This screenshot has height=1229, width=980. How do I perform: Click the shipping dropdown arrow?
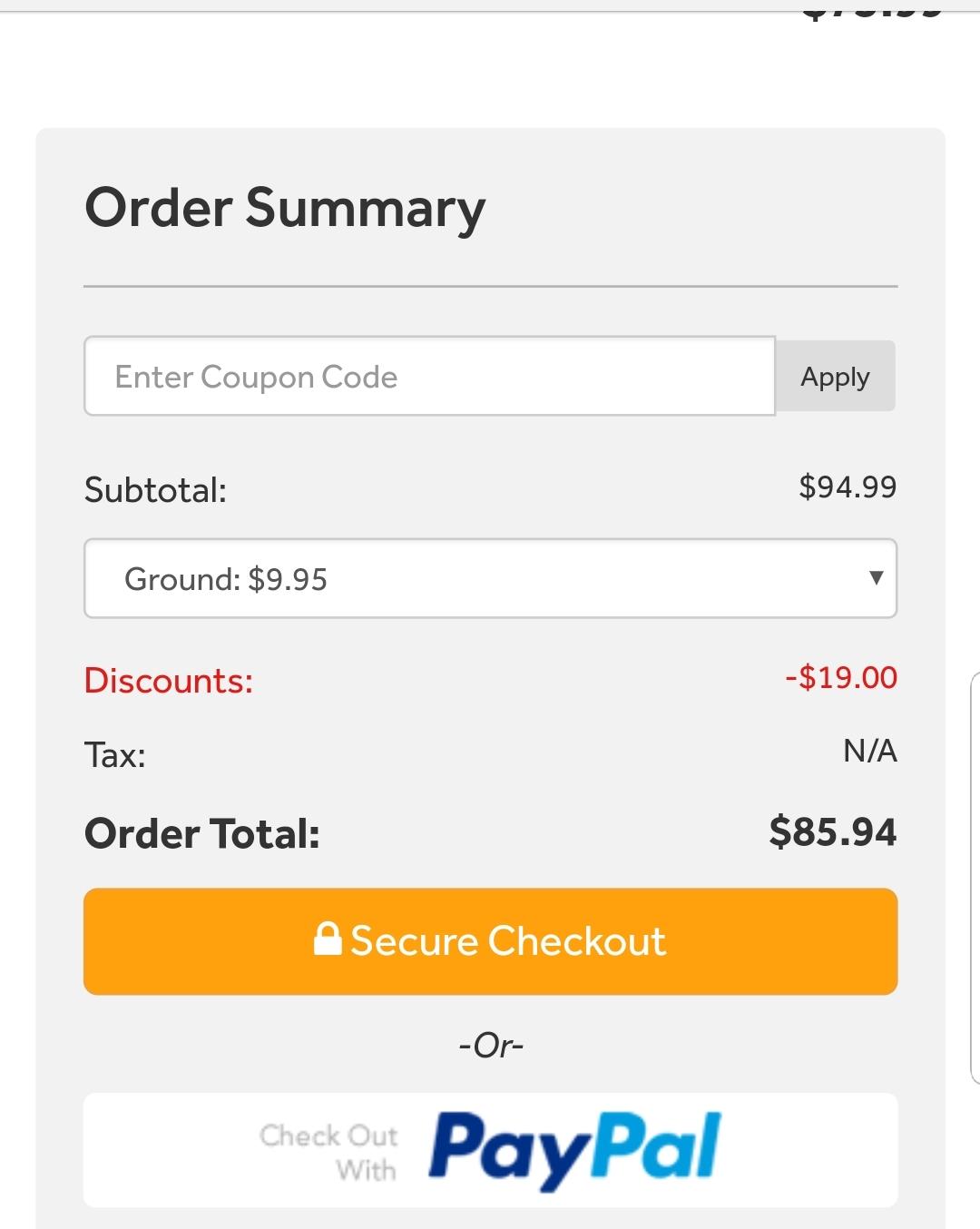click(876, 578)
